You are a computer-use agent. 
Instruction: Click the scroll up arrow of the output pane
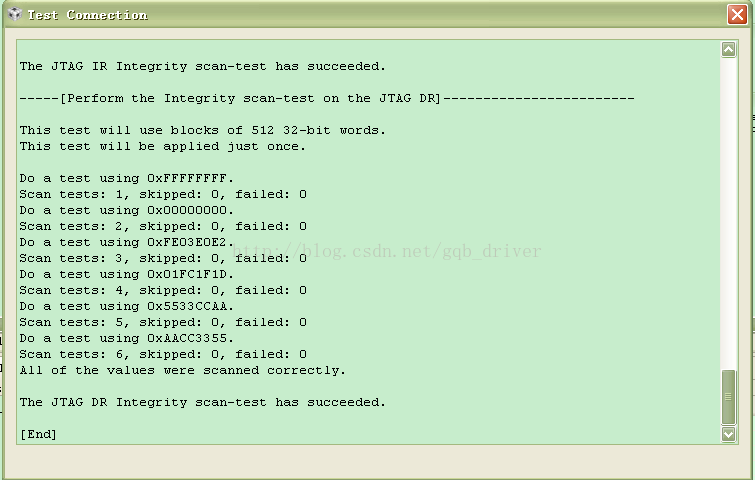tap(728, 50)
